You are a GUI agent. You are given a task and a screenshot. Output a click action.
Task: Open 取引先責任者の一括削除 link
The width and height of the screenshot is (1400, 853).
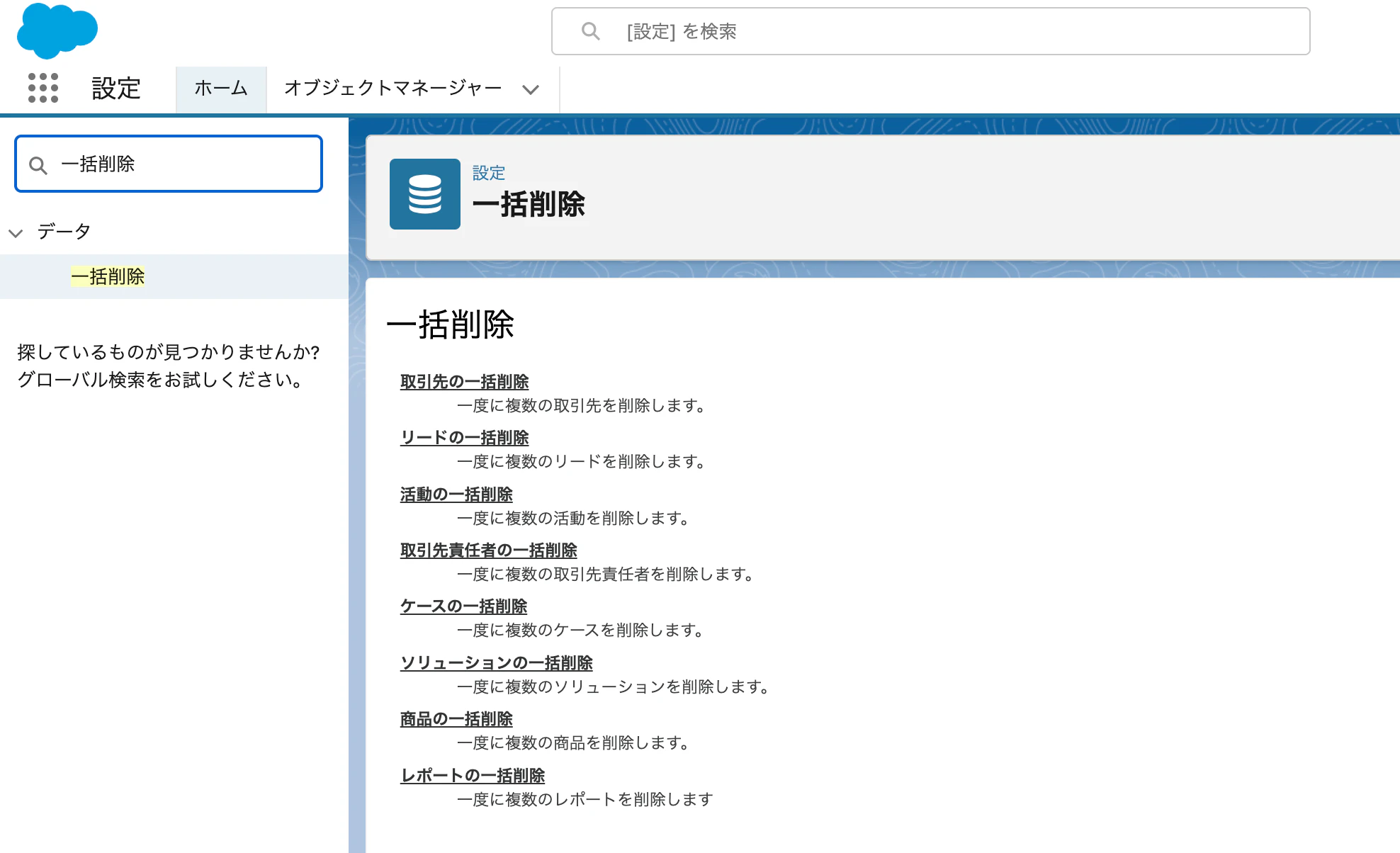tap(488, 550)
